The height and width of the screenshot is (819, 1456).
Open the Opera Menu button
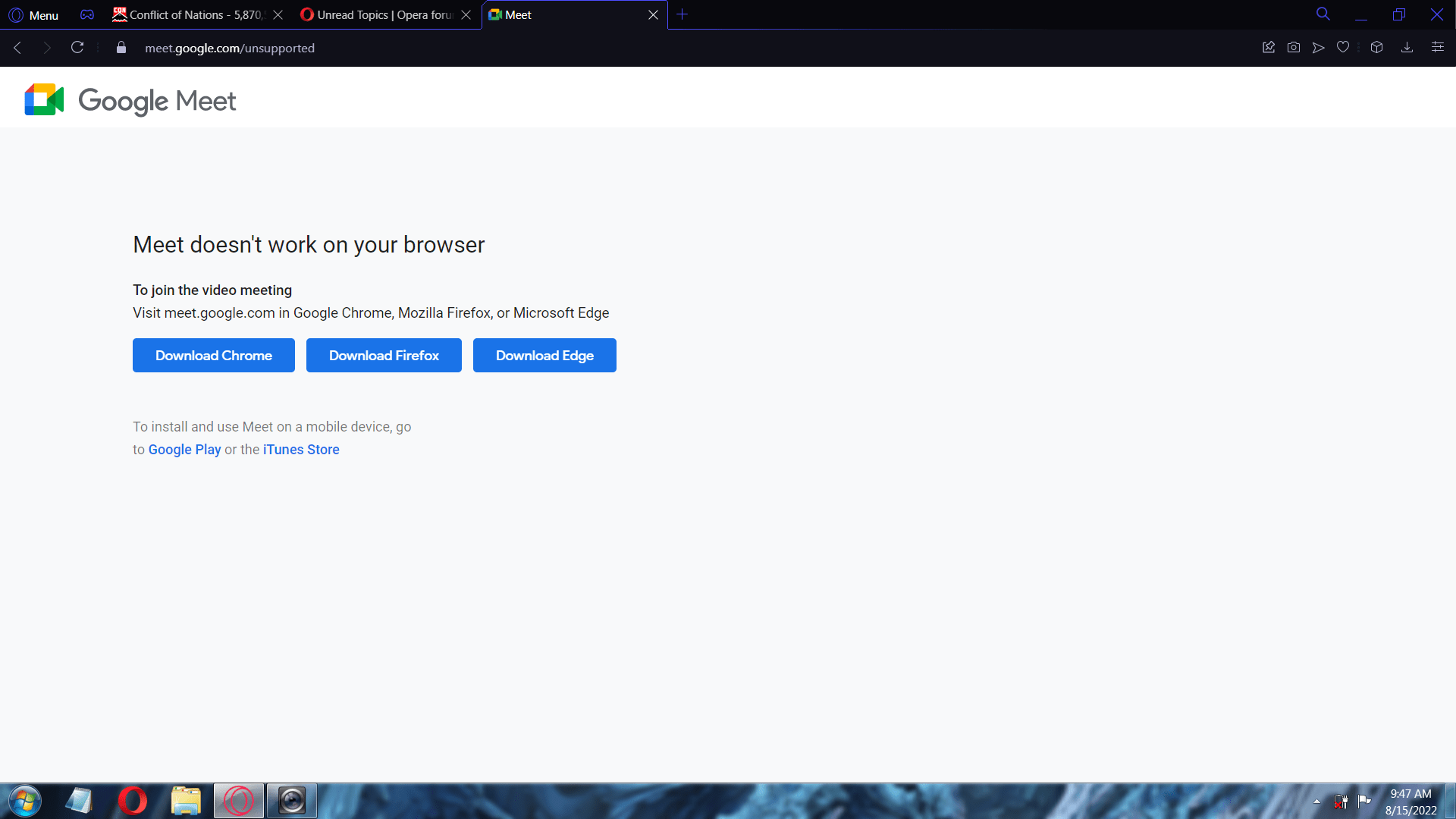(33, 15)
